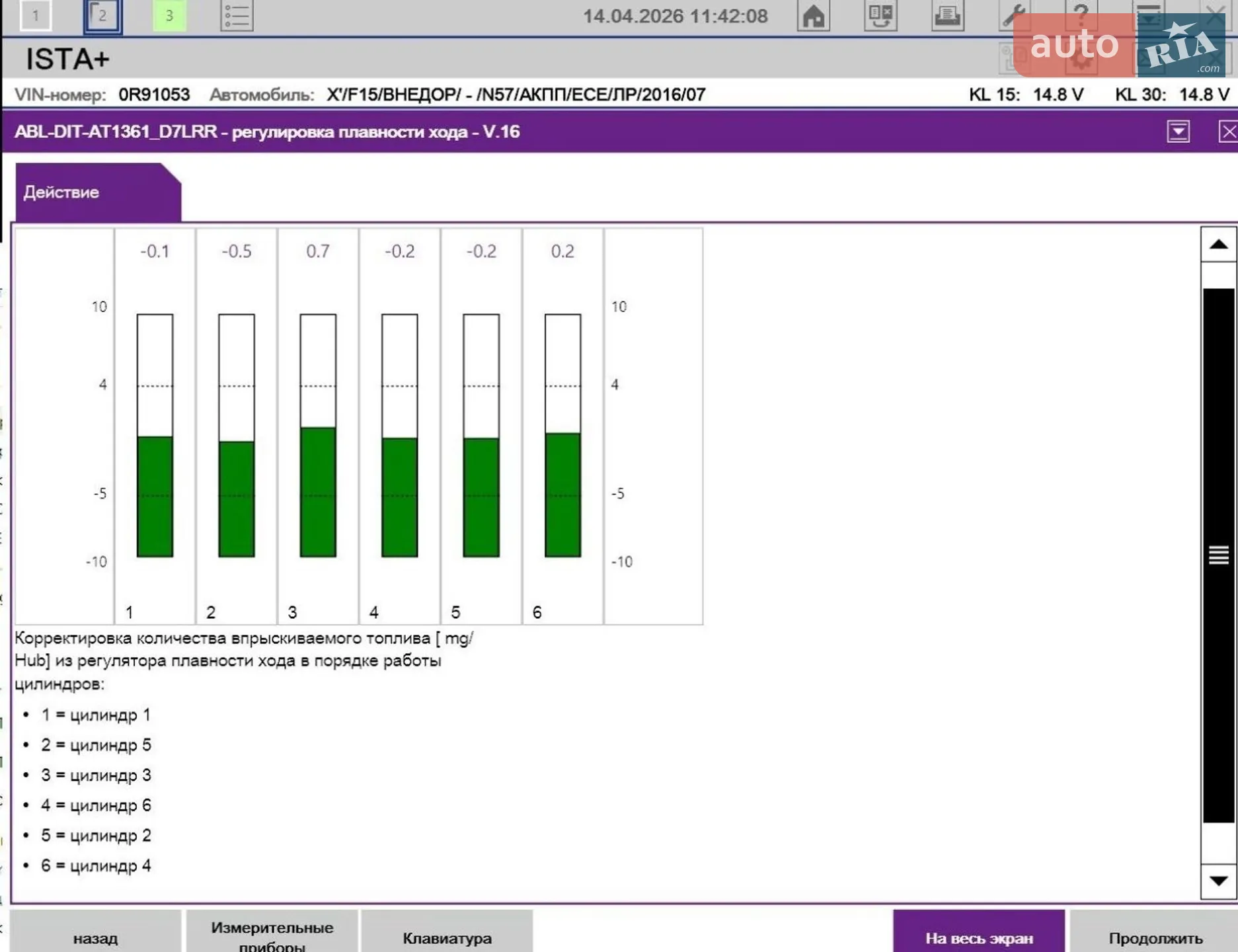Click the cylinder 1 green bar
The width and height of the screenshot is (1238, 952).
(155, 496)
